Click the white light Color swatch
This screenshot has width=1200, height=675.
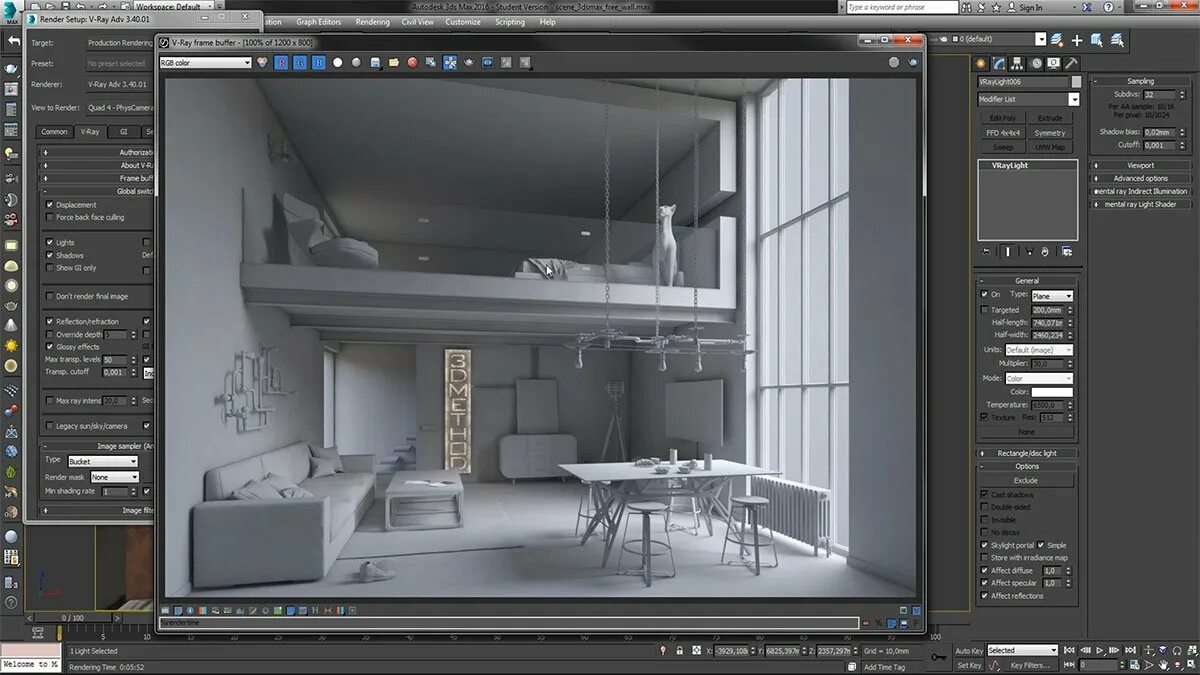click(x=1053, y=392)
